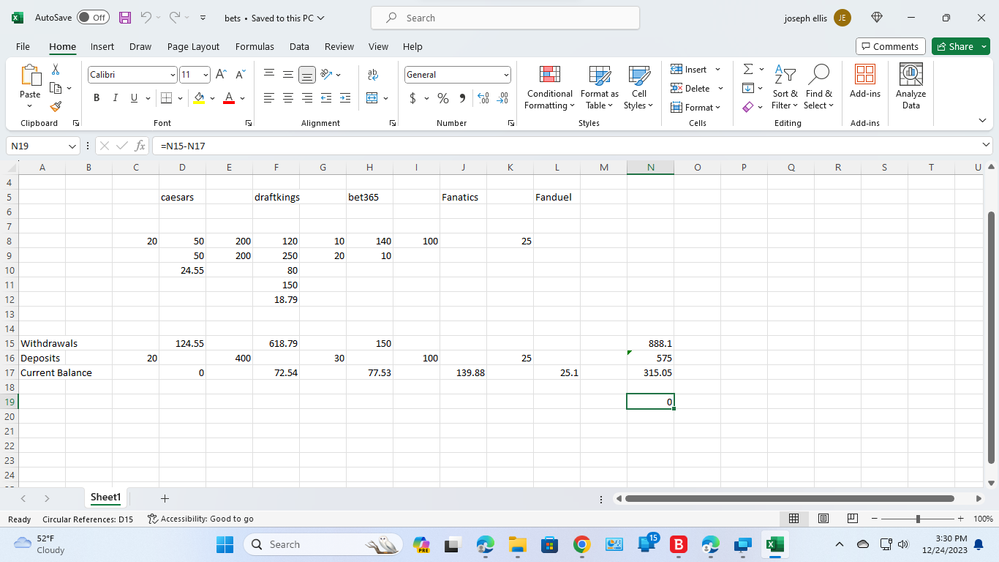
Task: Toggle Center horizontal alignment
Action: [x=288, y=97]
